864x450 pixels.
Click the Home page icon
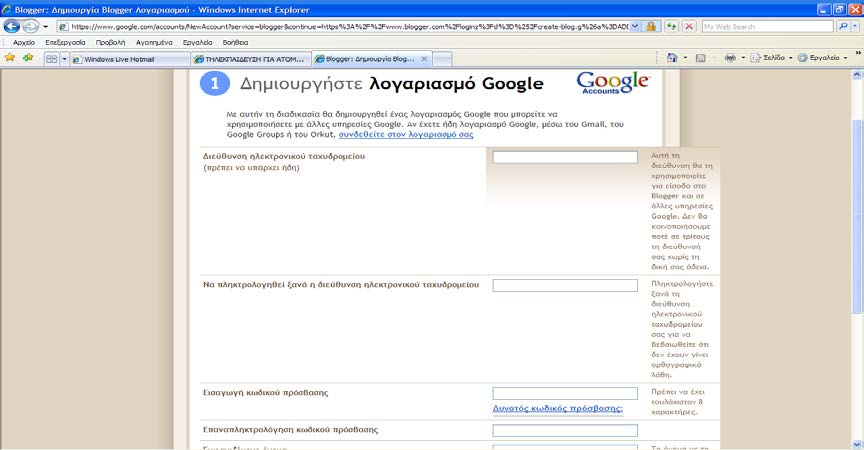click(x=672, y=58)
